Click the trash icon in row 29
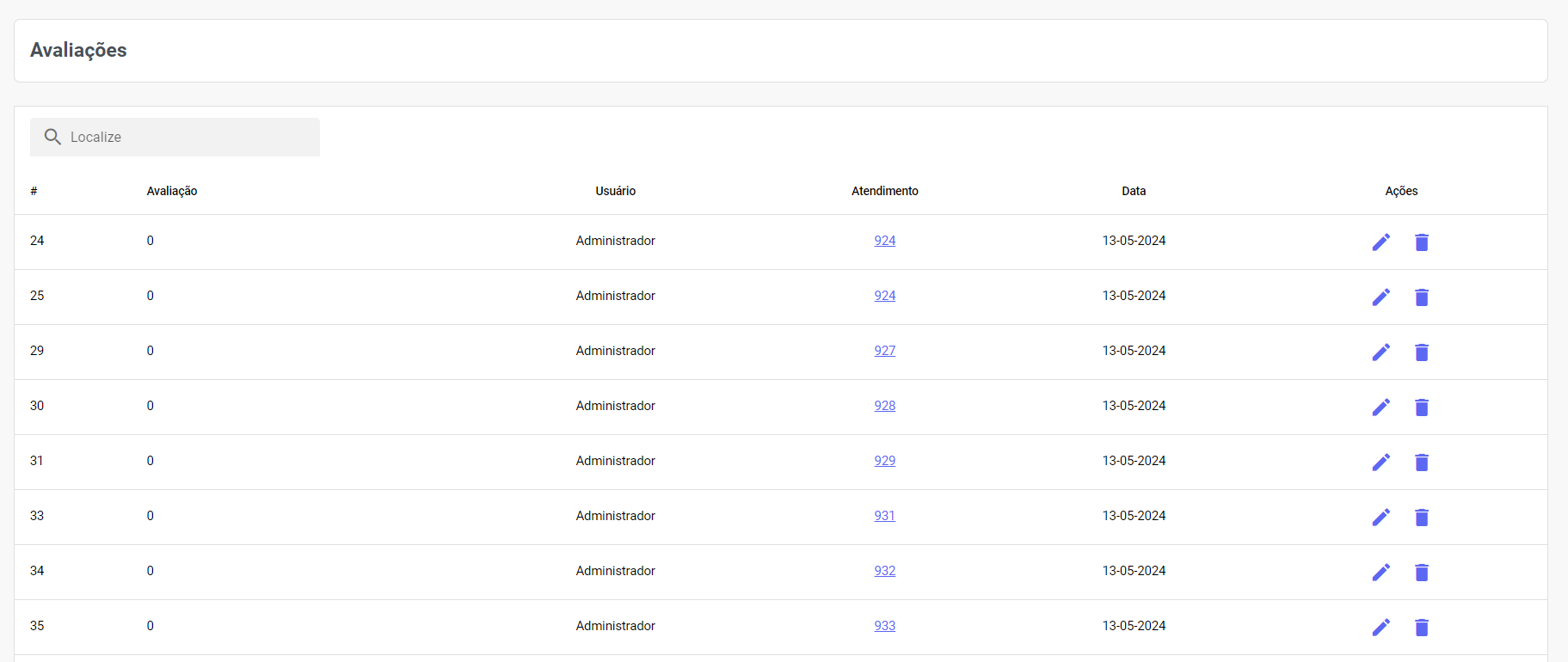1568x662 pixels. coord(1421,352)
